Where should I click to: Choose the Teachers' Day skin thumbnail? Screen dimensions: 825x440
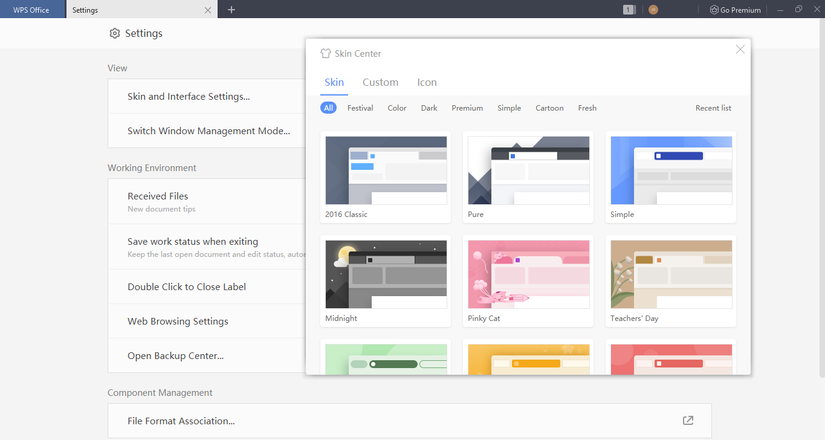pyautogui.click(x=671, y=274)
